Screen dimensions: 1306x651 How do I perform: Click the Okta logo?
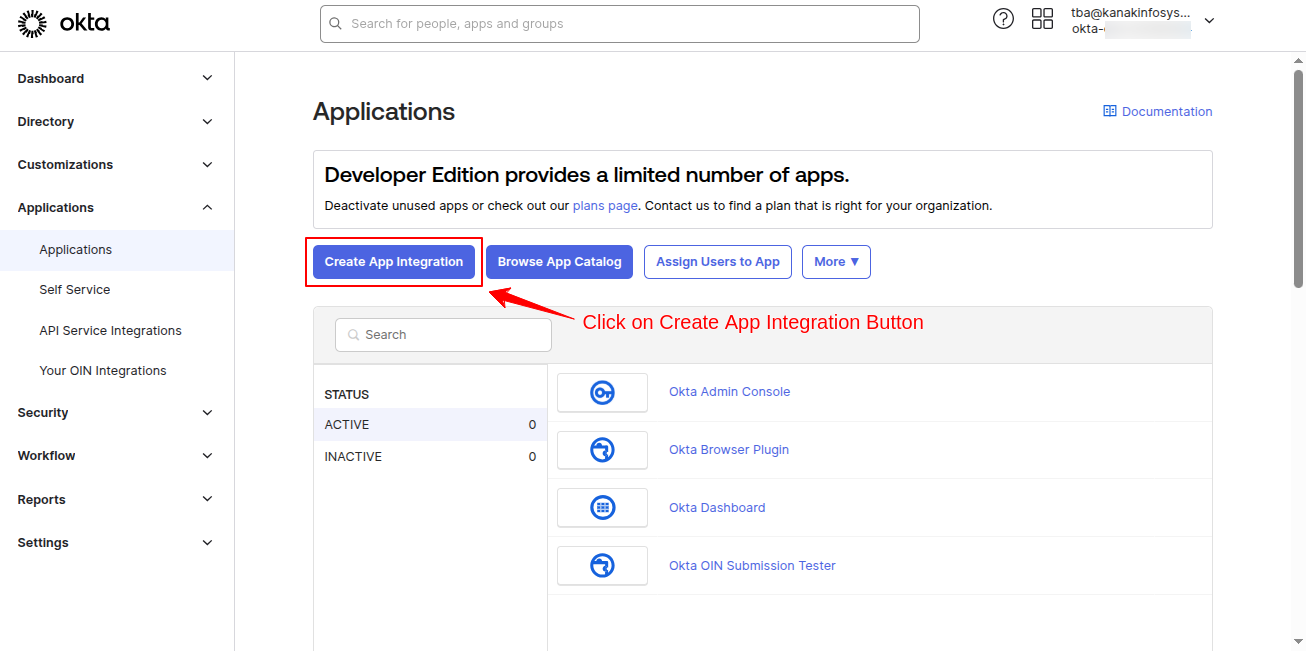pyautogui.click(x=64, y=23)
